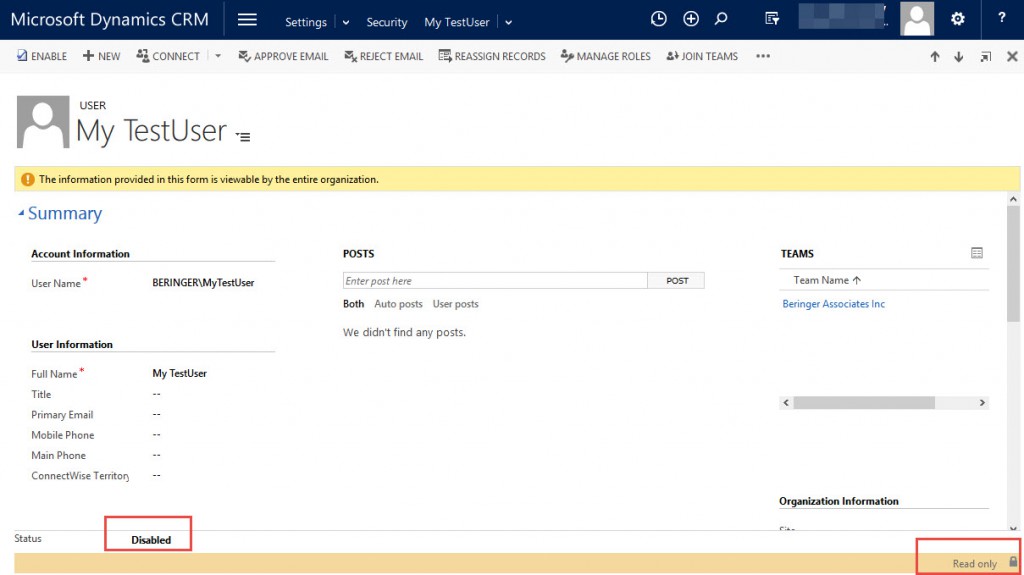Image resolution: width=1024 pixels, height=575 pixels.
Task: Click the Enter post here field
Action: coord(495,281)
